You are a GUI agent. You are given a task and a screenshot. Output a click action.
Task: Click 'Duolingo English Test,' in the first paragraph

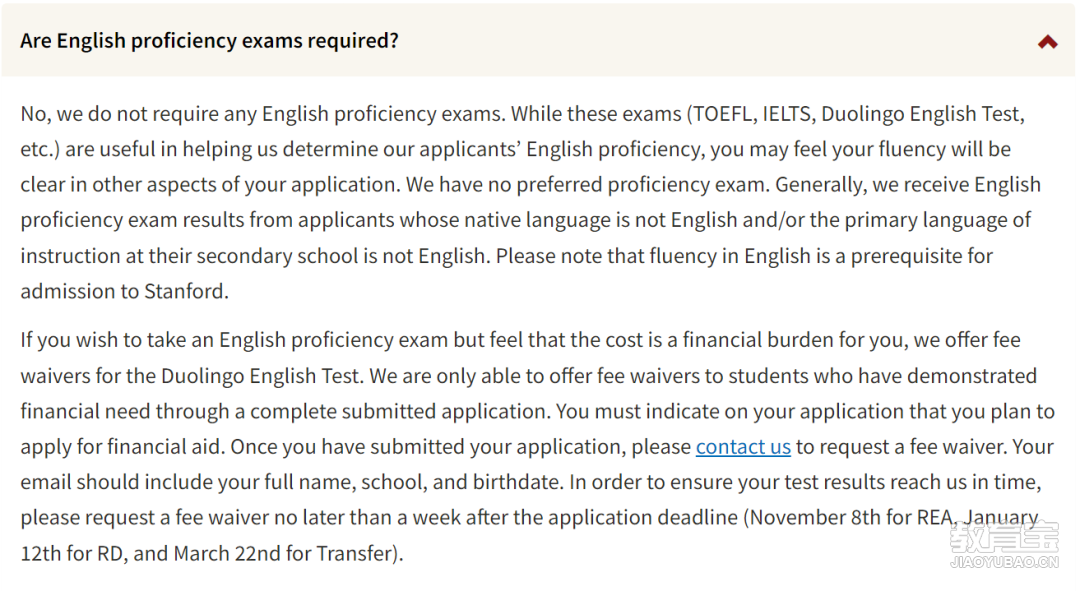pyautogui.click(x=923, y=114)
